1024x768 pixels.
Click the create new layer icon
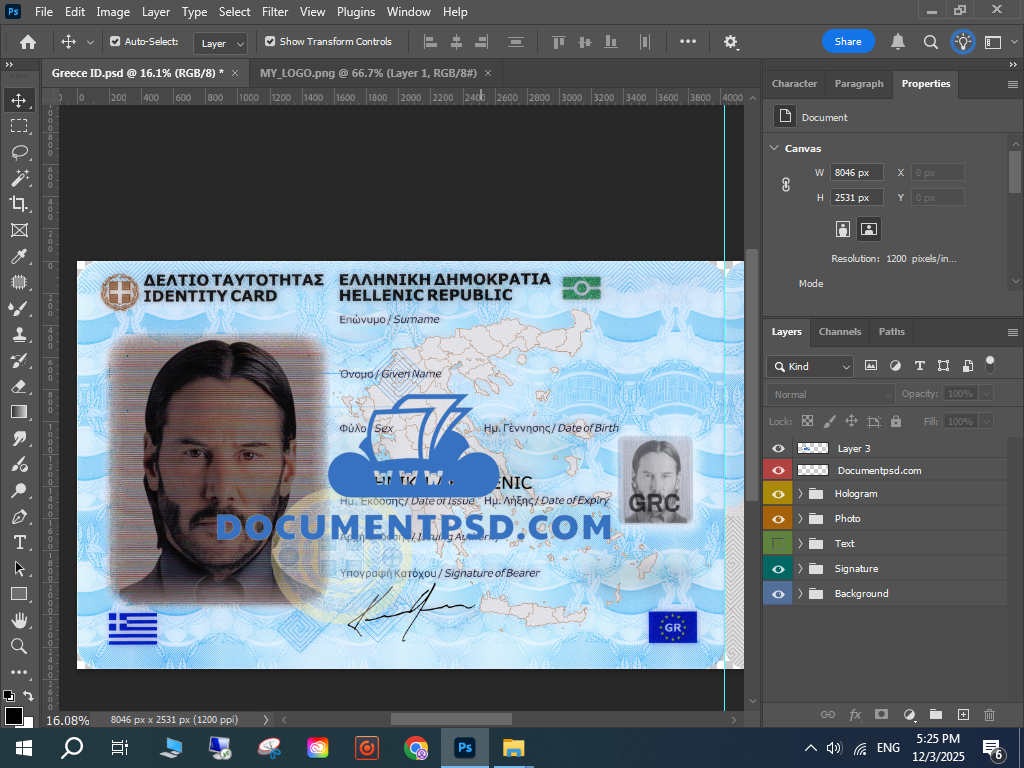963,714
